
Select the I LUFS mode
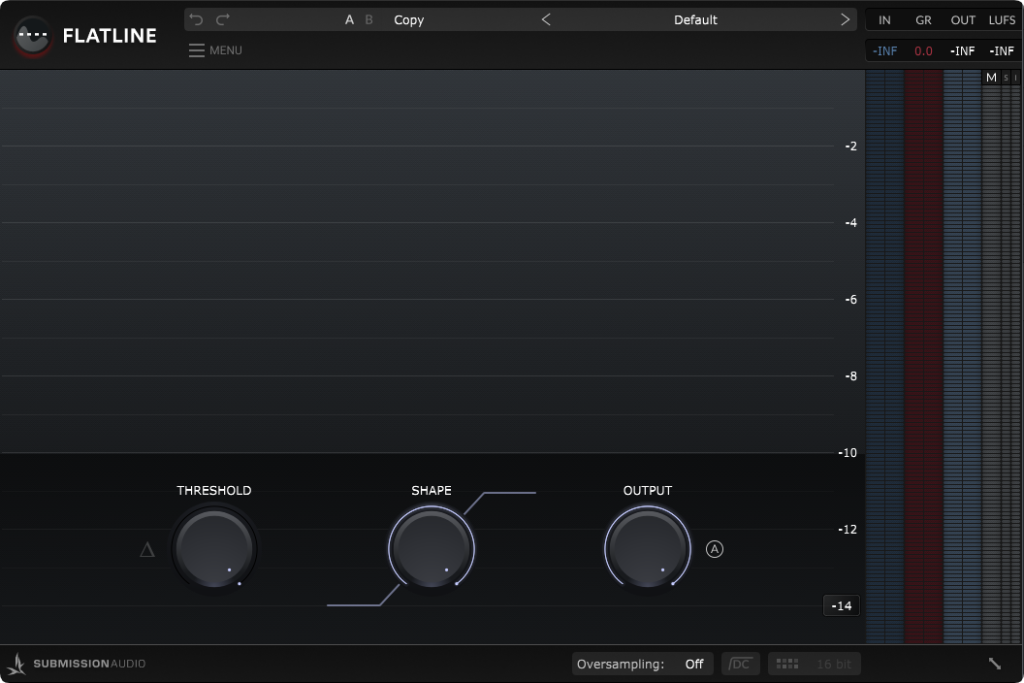click(x=1016, y=78)
